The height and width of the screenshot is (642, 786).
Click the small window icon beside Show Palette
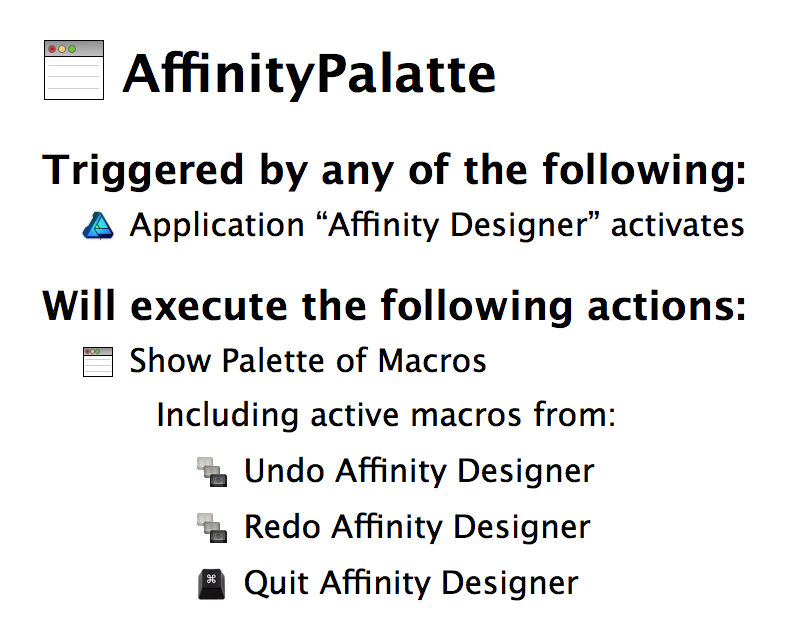(98, 362)
